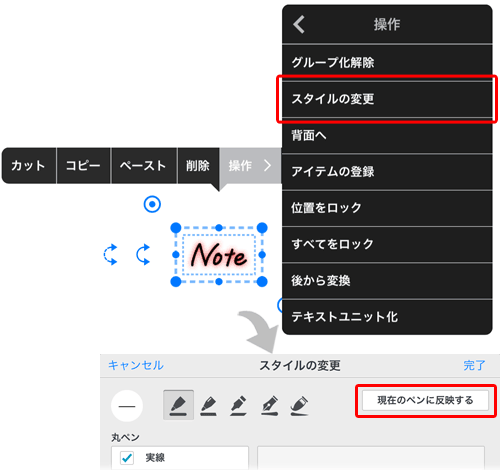Screen dimensions: 500x470
Task: Click the handwritten Note object
Action: coord(219,255)
